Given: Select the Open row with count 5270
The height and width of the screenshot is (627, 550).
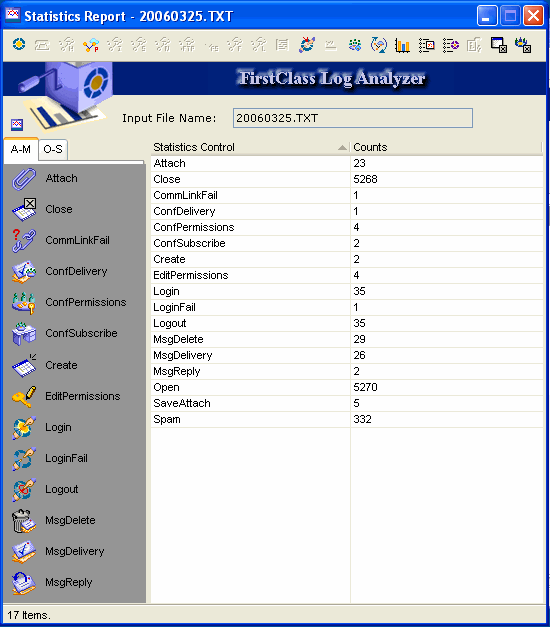Looking at the screenshot, I should coord(346,387).
